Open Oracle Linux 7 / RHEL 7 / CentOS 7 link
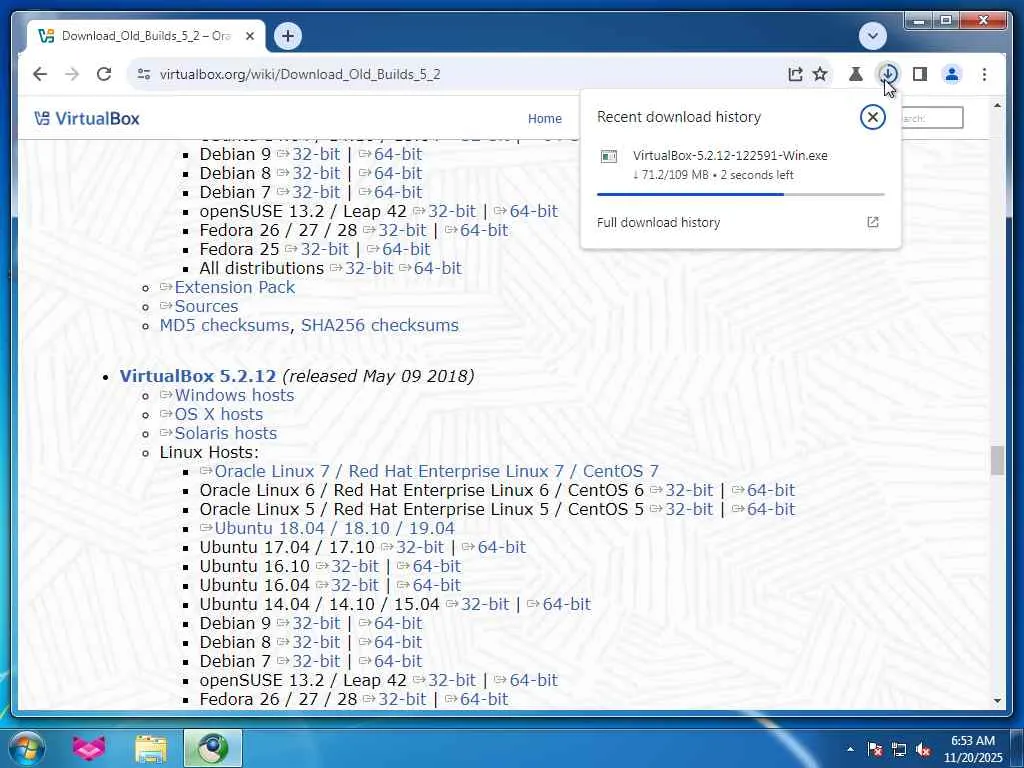The image size is (1024, 768). click(x=436, y=471)
